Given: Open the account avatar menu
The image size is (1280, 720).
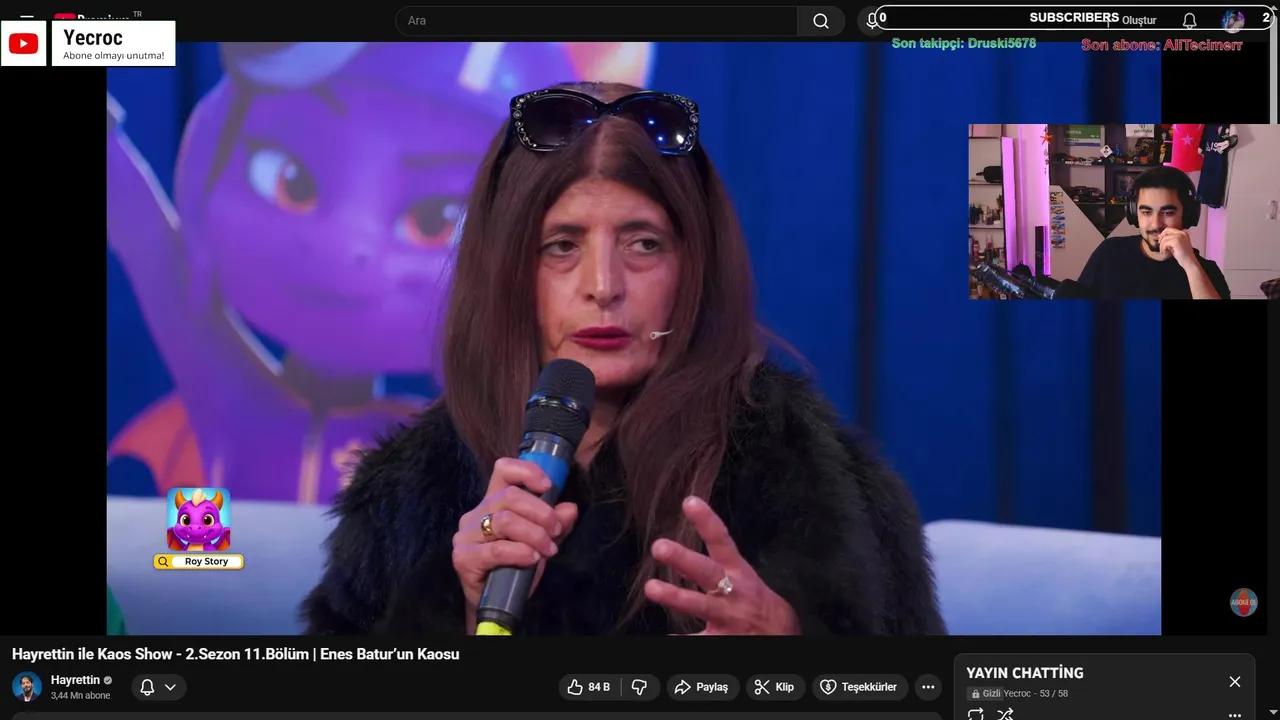Looking at the screenshot, I should 1233,21.
